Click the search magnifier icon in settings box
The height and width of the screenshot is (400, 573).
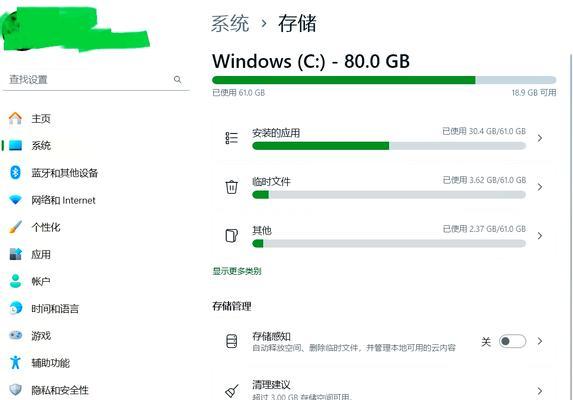tap(178, 79)
